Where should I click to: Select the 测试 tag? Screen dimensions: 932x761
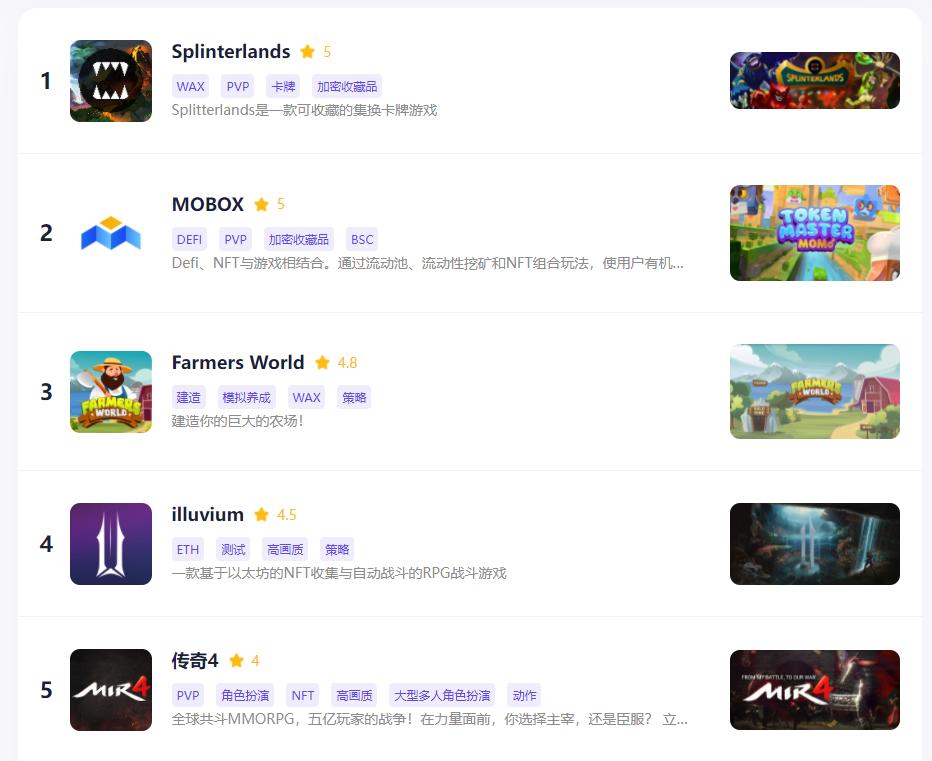click(233, 550)
